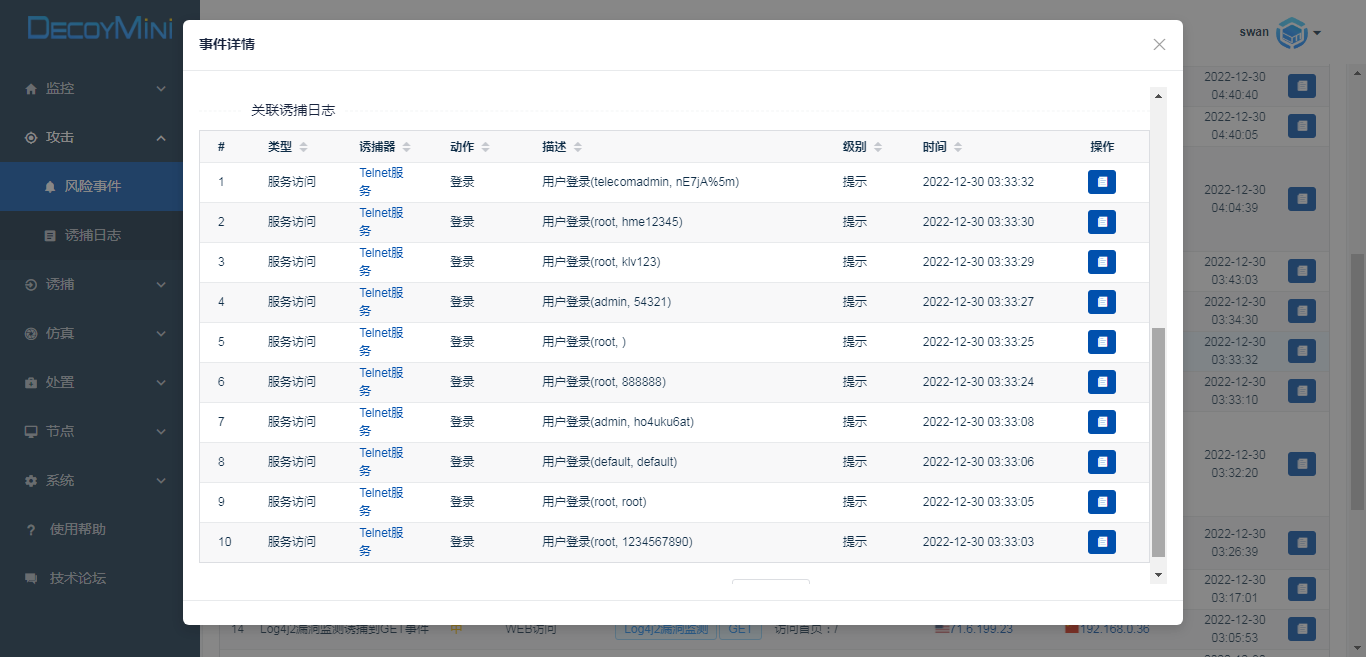The image size is (1366, 657).
Task: Select 风险事件 menu item
Action: tap(92, 186)
